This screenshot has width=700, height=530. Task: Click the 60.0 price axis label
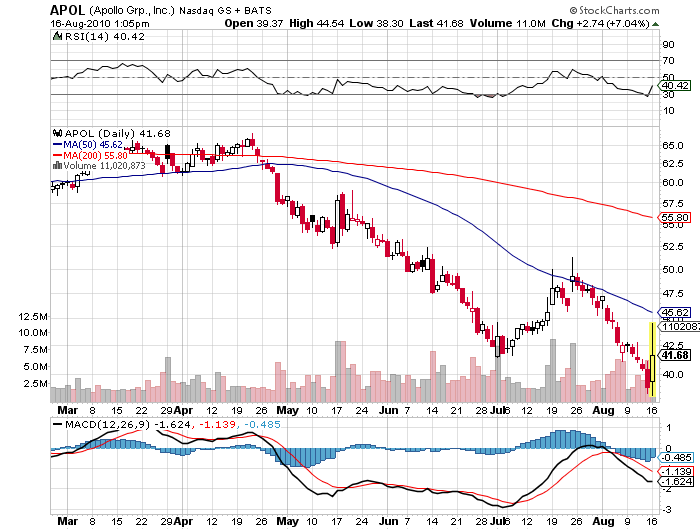point(672,182)
